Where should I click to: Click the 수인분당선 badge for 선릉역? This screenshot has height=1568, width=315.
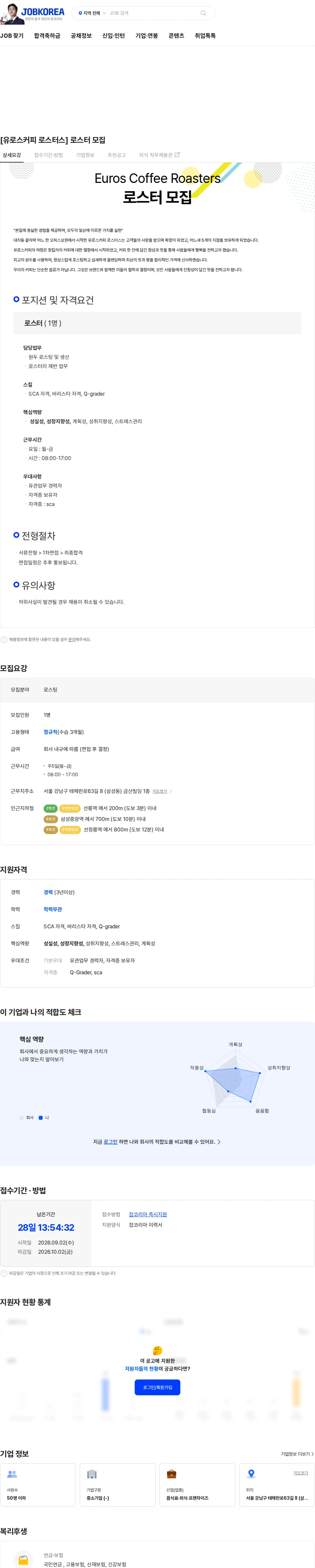70,808
